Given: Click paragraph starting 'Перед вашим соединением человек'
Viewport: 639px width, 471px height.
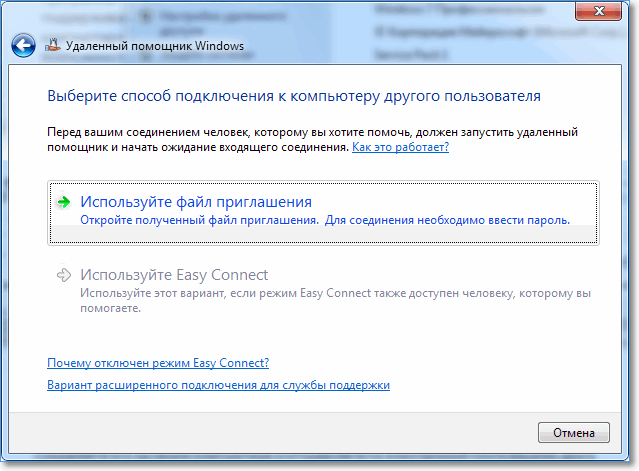Looking at the screenshot, I should pyautogui.click(x=313, y=139).
